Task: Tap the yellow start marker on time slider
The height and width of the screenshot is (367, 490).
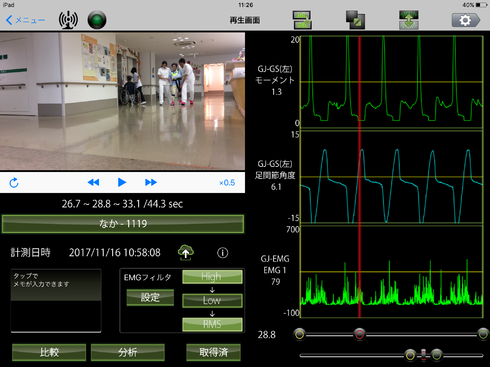Action: pyautogui.click(x=299, y=334)
